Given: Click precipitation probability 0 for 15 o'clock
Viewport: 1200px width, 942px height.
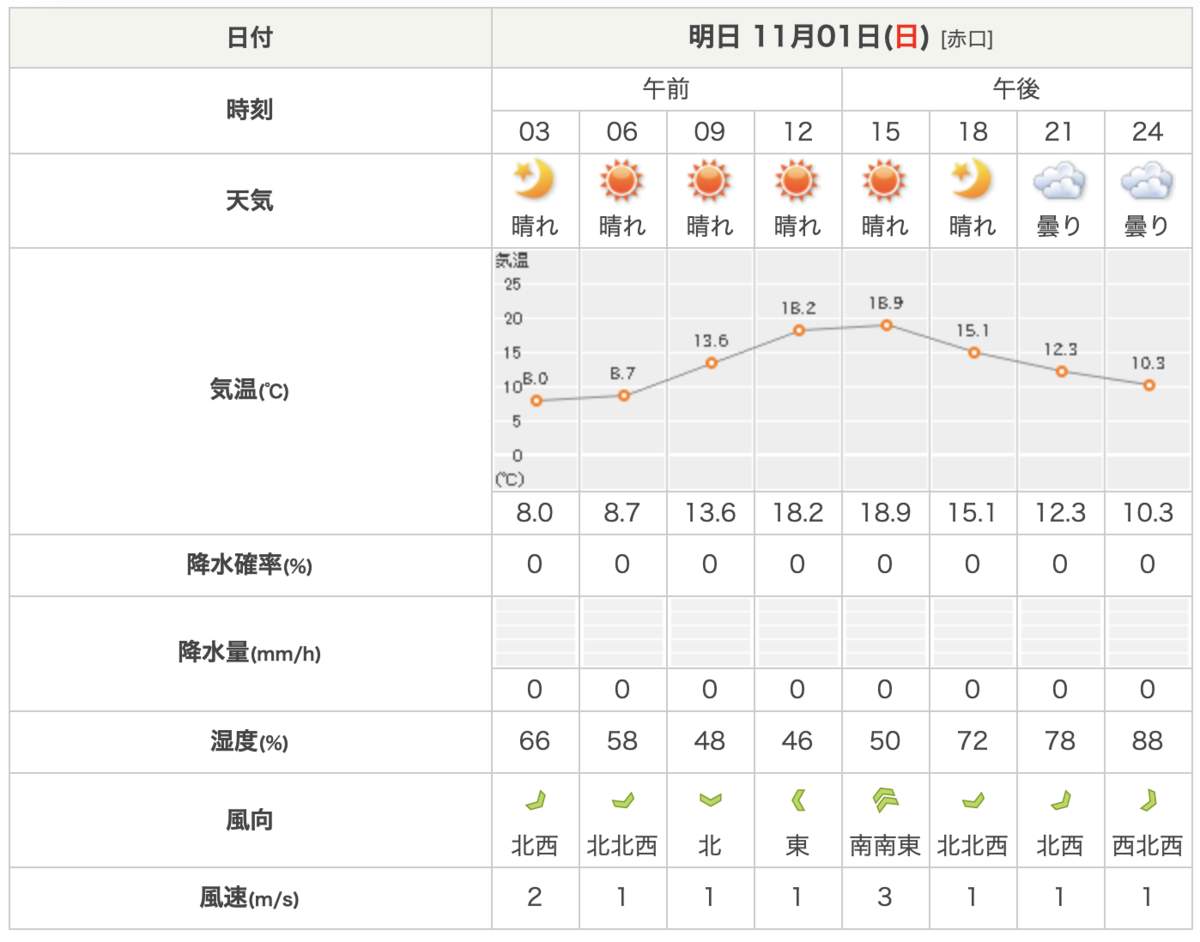Looking at the screenshot, I should (x=885, y=565).
